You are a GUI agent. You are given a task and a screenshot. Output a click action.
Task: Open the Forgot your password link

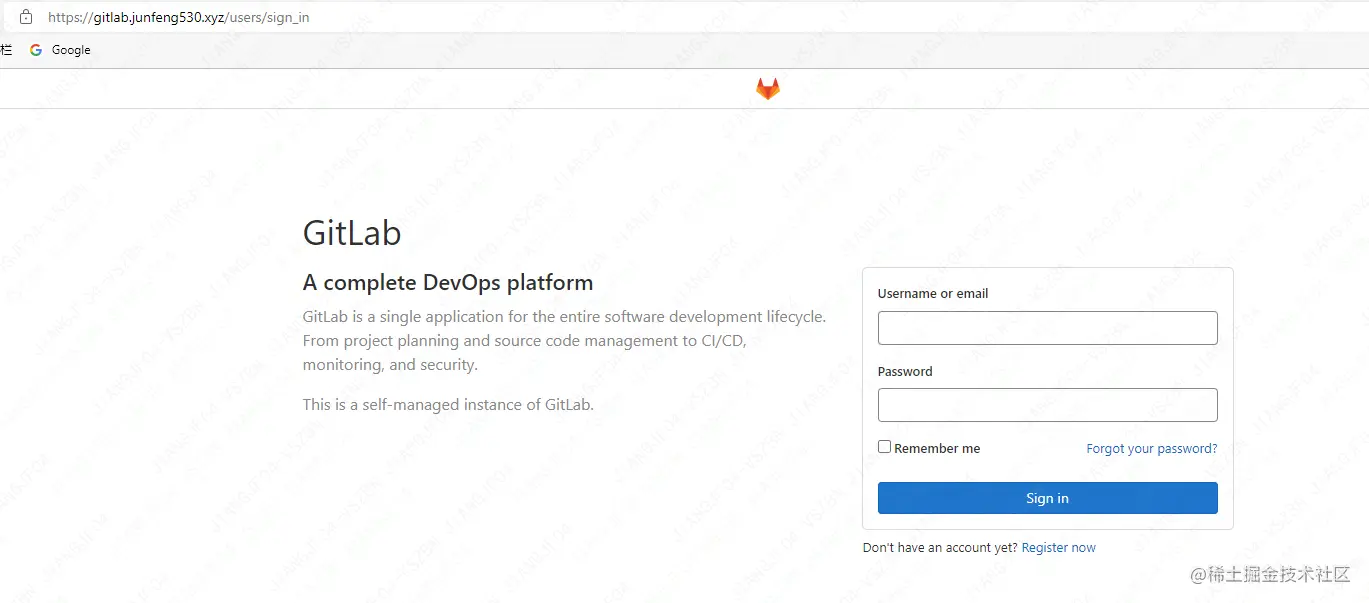[x=1152, y=449]
